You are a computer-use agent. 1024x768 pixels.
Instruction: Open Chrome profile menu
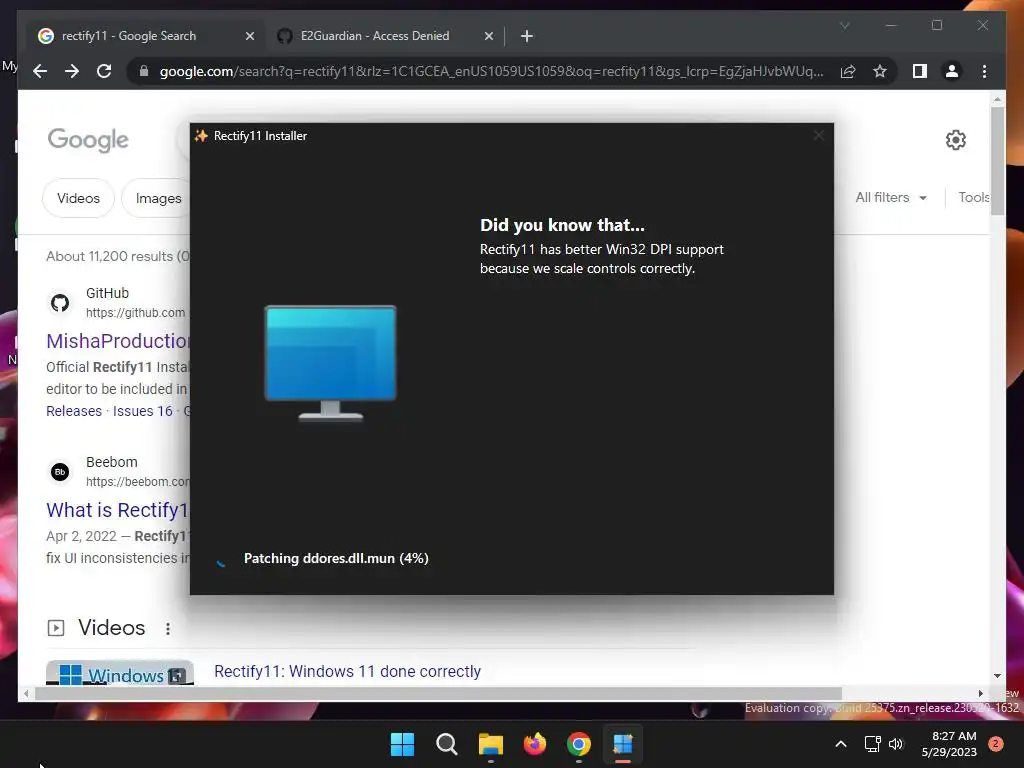click(952, 71)
